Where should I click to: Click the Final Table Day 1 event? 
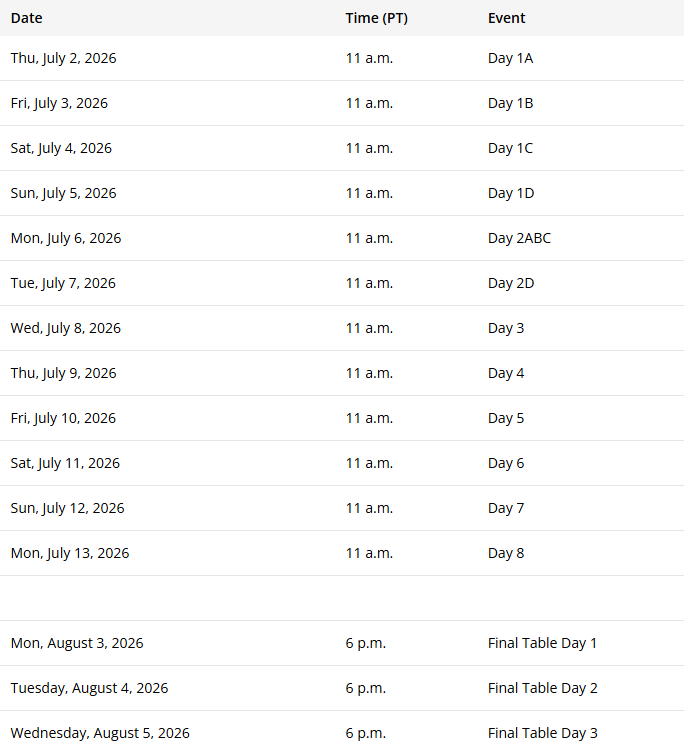point(542,643)
